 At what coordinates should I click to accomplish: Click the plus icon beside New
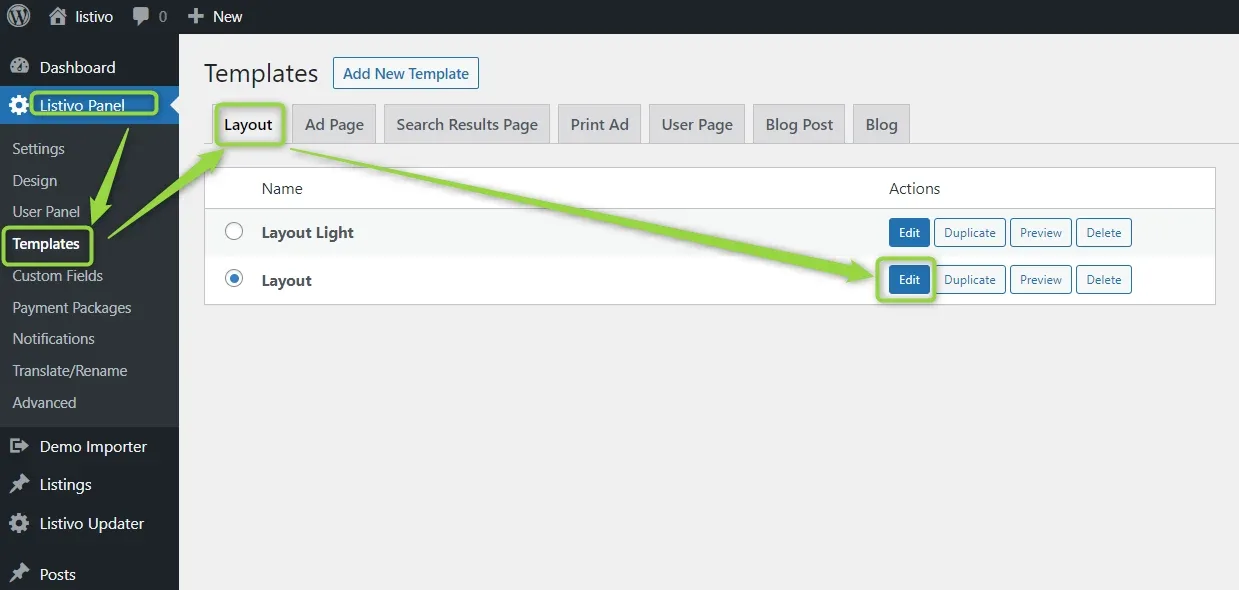(x=196, y=16)
